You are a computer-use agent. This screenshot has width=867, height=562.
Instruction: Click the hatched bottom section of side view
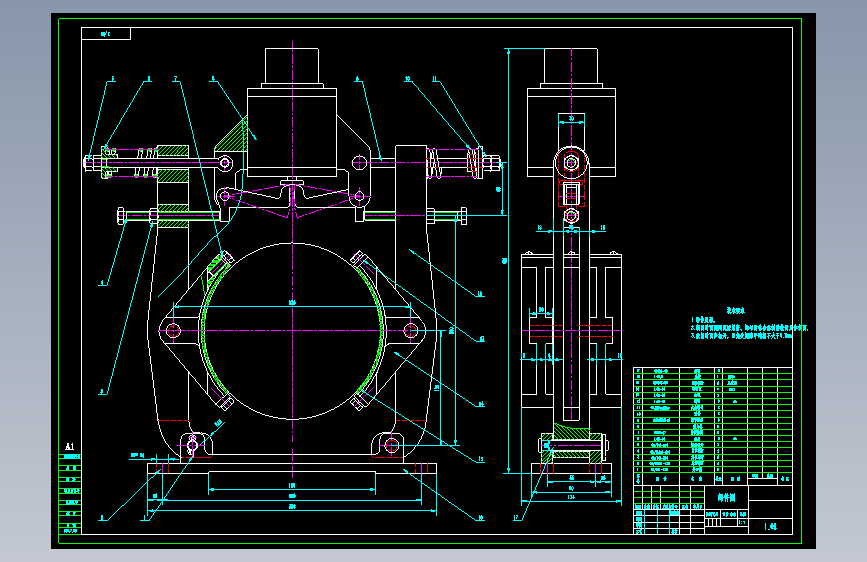click(x=571, y=443)
